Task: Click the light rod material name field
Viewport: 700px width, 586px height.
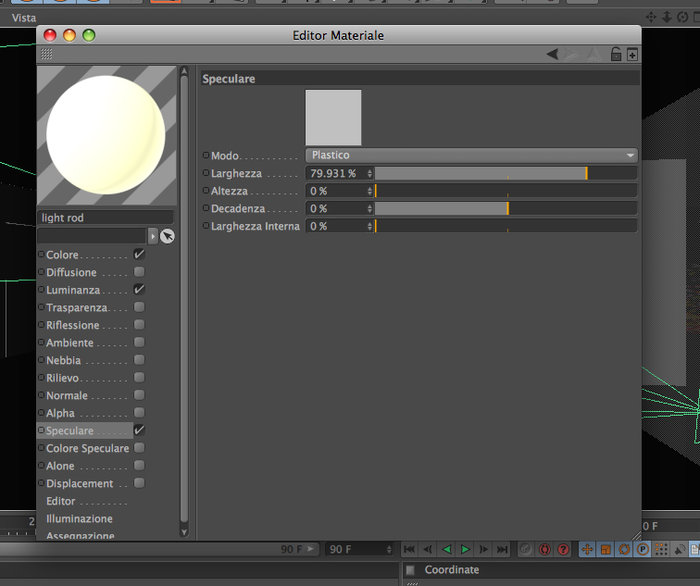Action: pos(105,217)
